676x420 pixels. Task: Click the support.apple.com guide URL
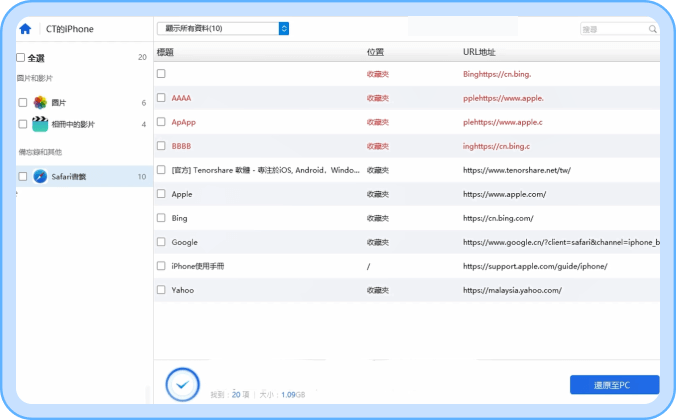tap(535, 266)
